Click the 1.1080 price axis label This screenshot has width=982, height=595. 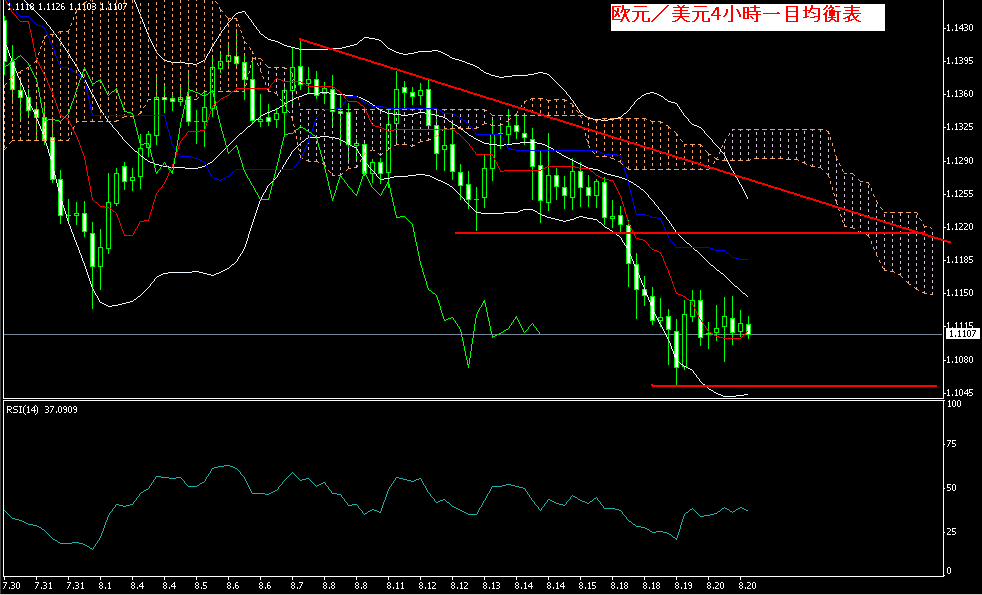coord(961,360)
